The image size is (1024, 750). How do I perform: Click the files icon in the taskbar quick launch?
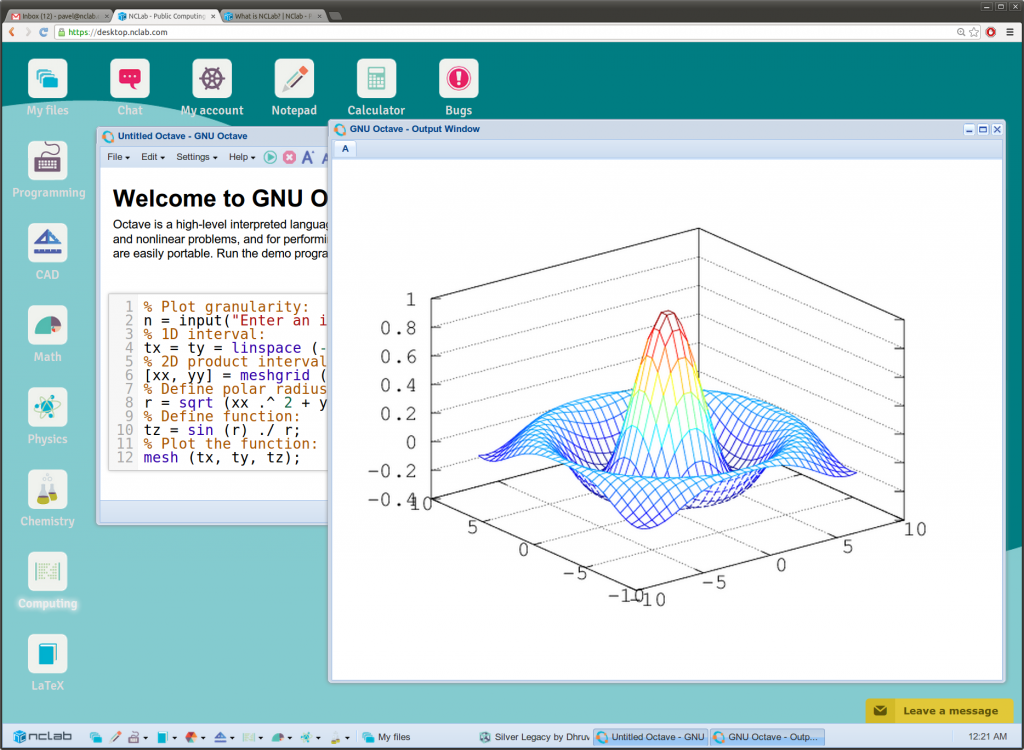point(95,737)
